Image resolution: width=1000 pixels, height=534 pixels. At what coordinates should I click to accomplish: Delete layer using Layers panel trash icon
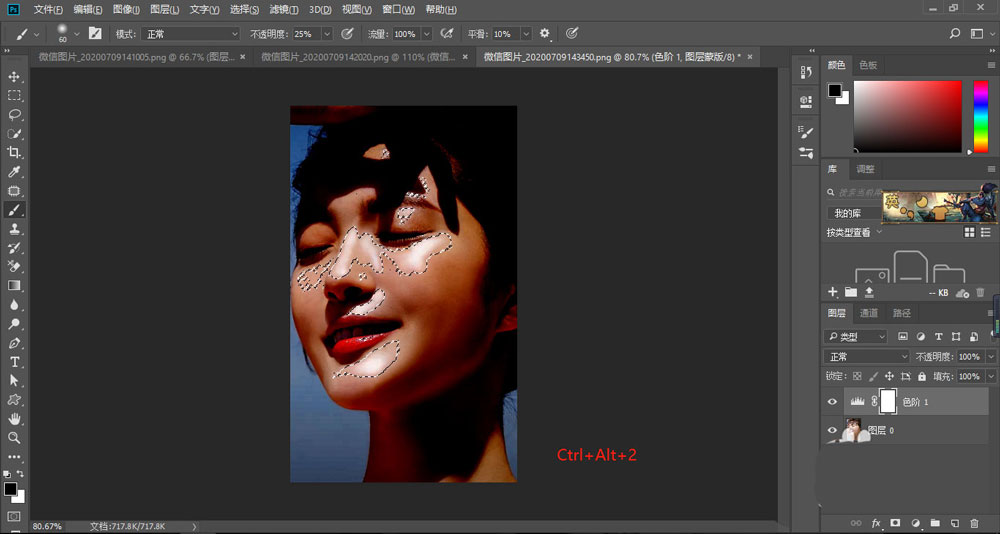(x=973, y=523)
